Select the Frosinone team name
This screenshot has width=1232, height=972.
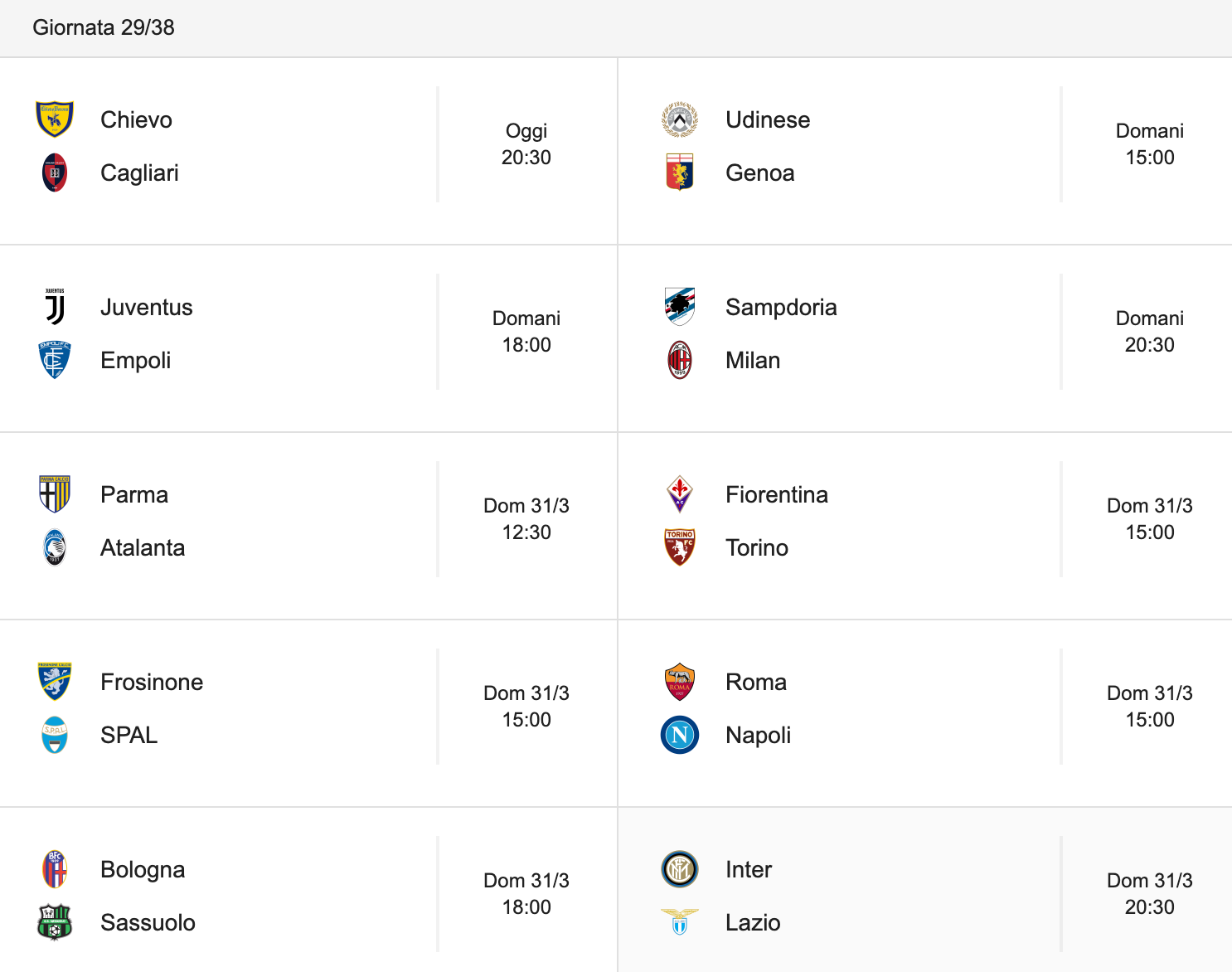tap(152, 682)
